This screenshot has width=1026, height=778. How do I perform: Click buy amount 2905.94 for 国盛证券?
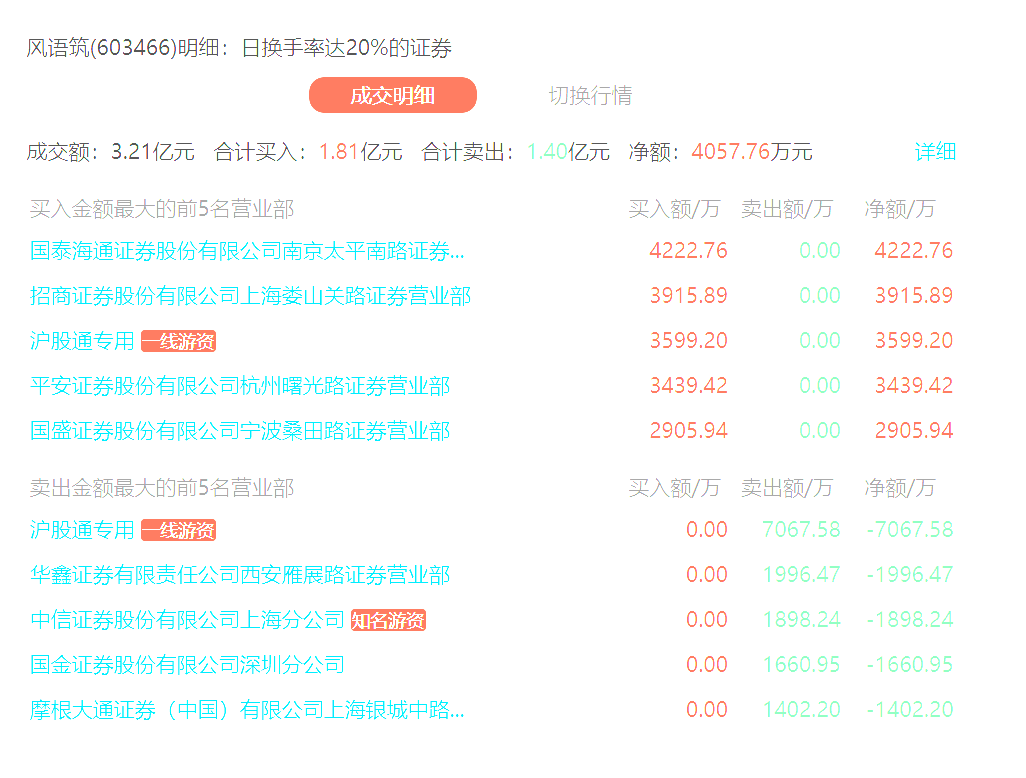(x=688, y=431)
